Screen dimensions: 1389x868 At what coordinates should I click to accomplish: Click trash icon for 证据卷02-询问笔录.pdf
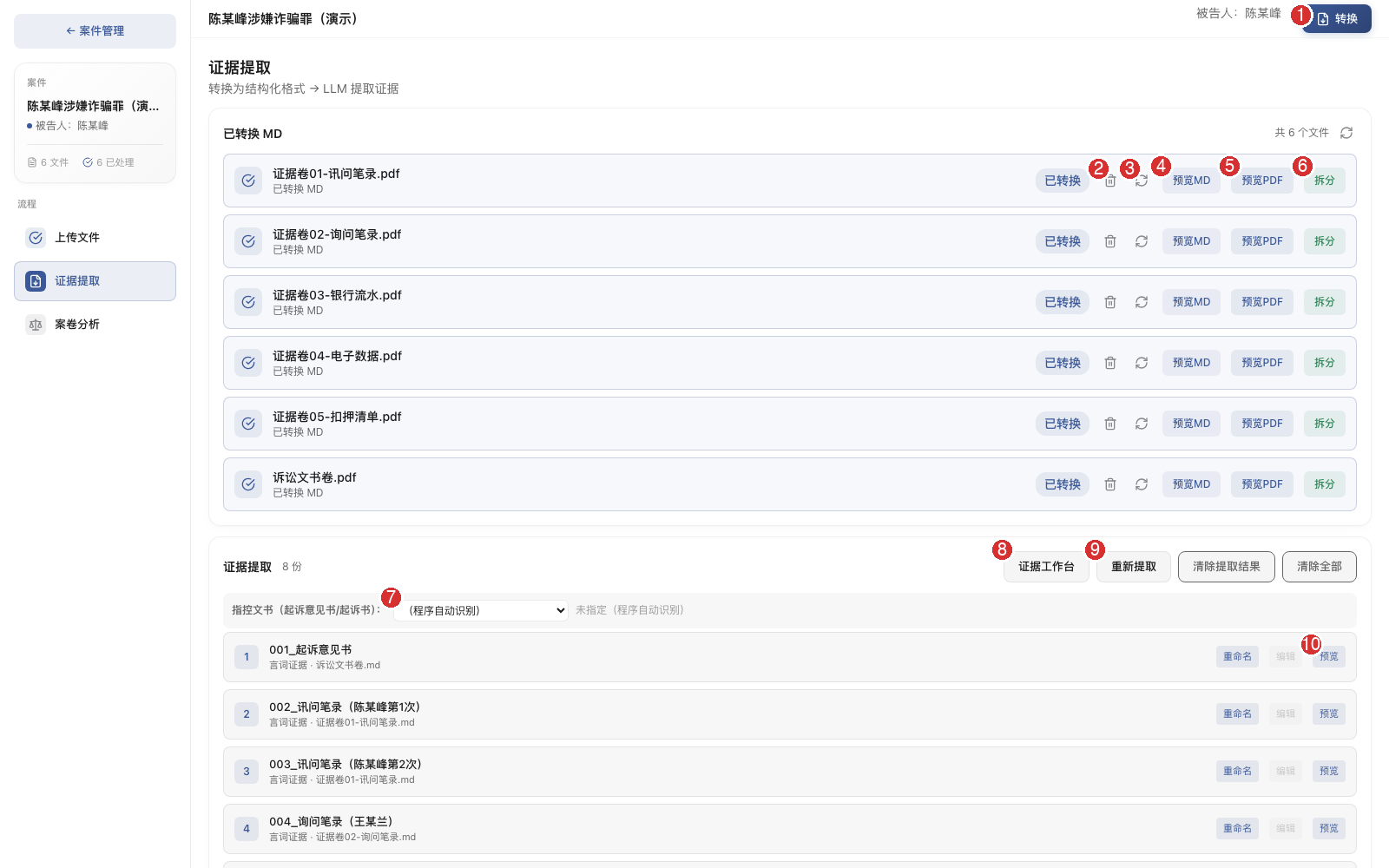(1110, 241)
